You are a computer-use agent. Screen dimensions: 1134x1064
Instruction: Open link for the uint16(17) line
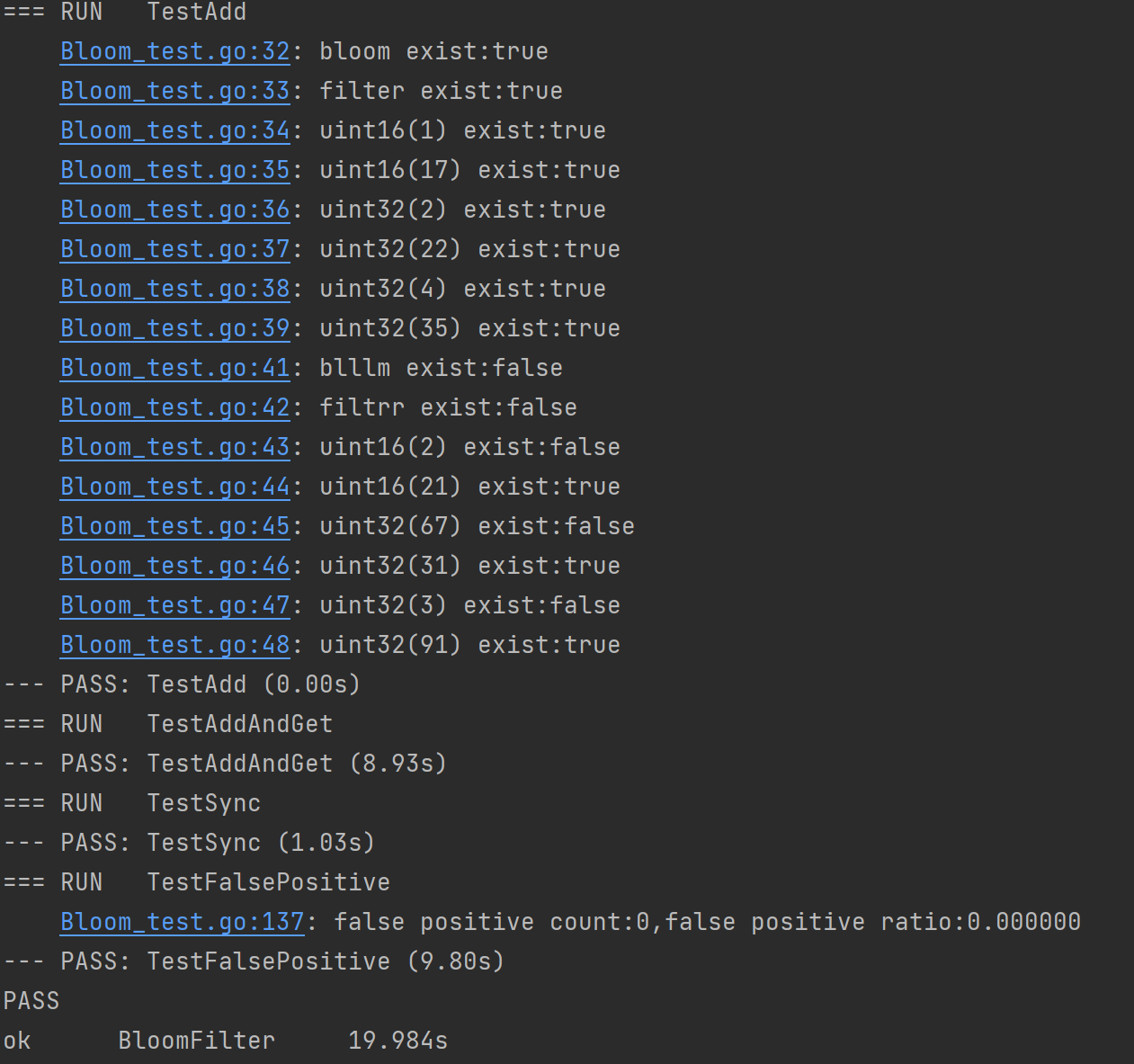174,170
